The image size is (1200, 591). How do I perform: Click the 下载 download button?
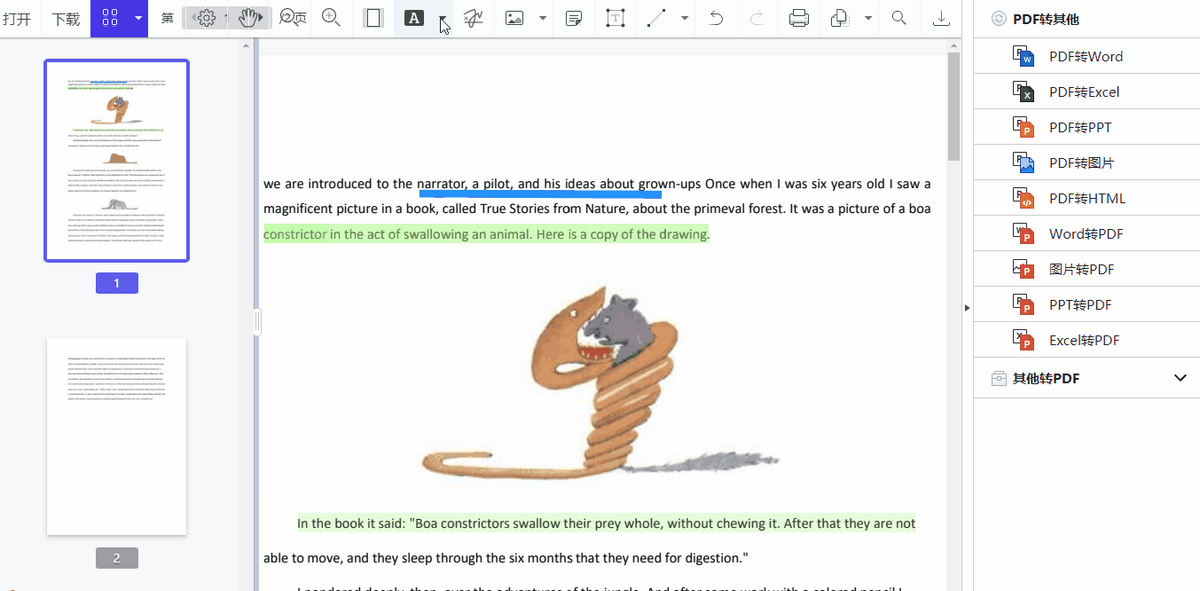coord(66,19)
